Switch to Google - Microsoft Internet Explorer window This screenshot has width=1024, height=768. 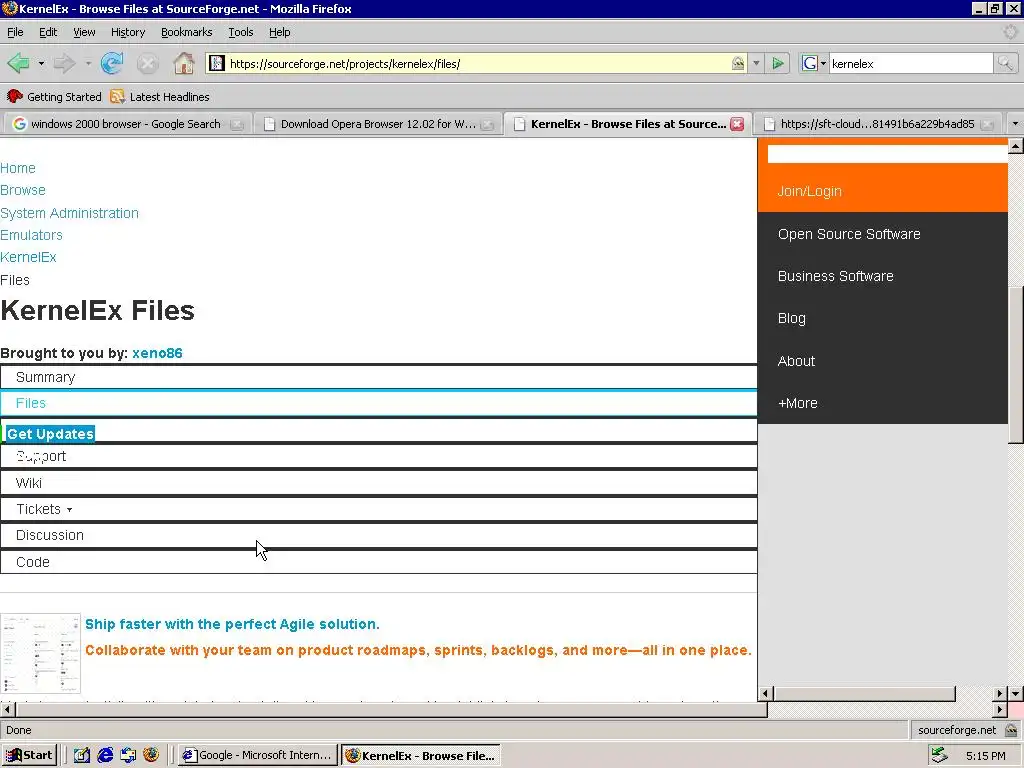(258, 755)
